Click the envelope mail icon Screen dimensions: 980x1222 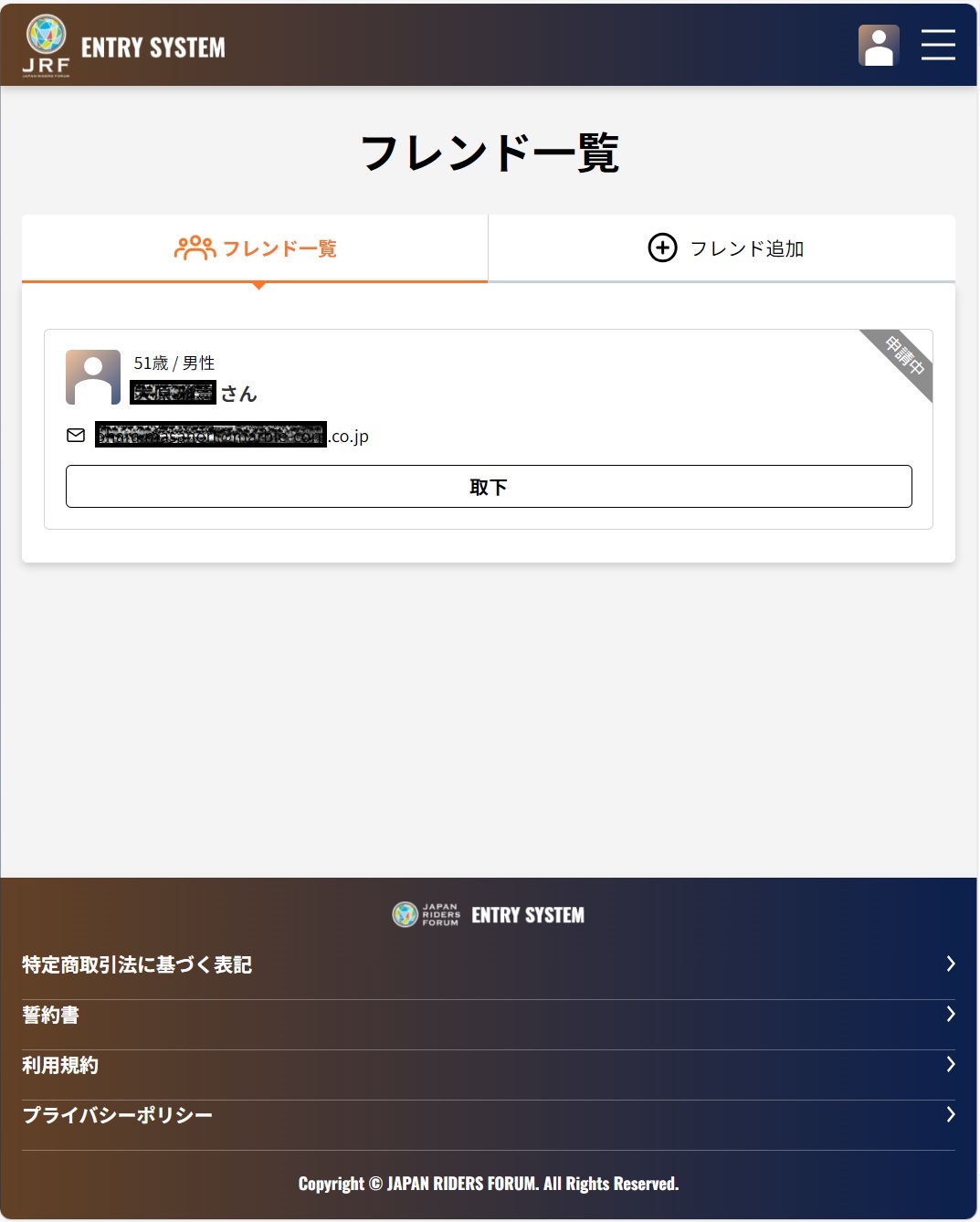(x=76, y=436)
